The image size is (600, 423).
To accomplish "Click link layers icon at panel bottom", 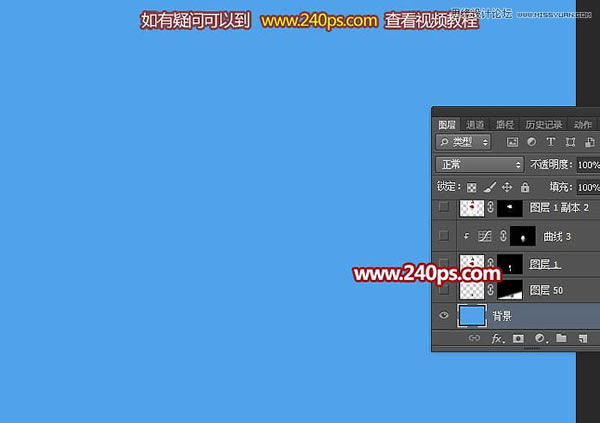I will pyautogui.click(x=474, y=338).
